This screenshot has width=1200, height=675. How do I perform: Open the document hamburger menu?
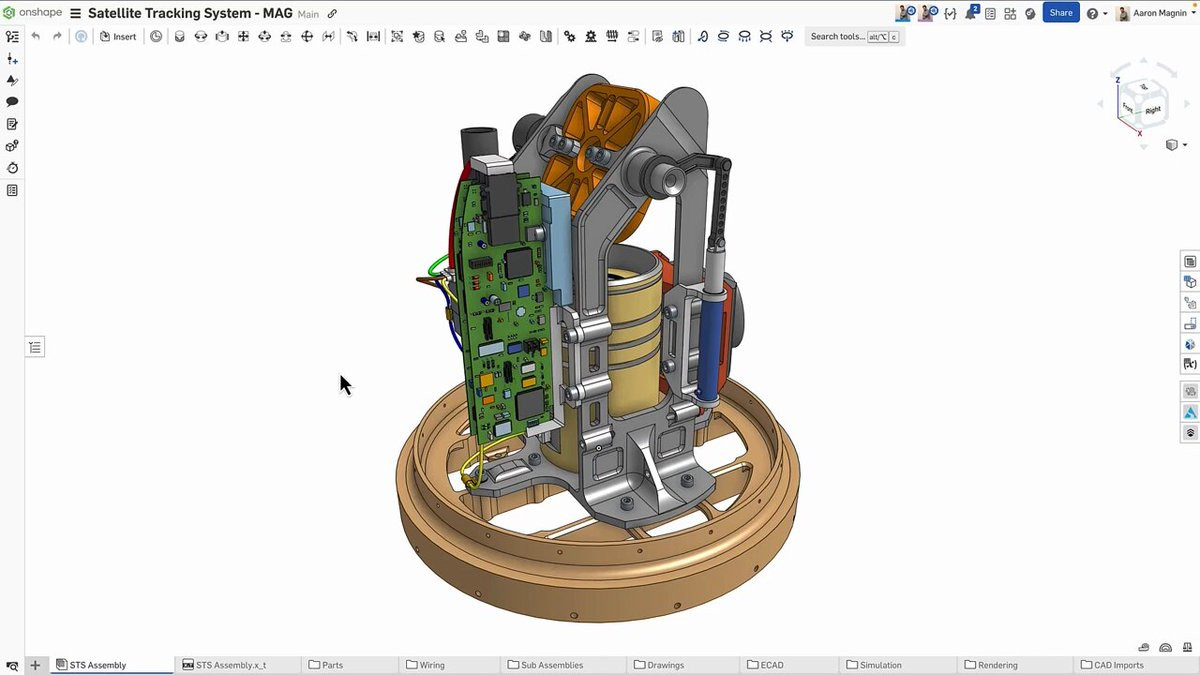click(x=75, y=14)
